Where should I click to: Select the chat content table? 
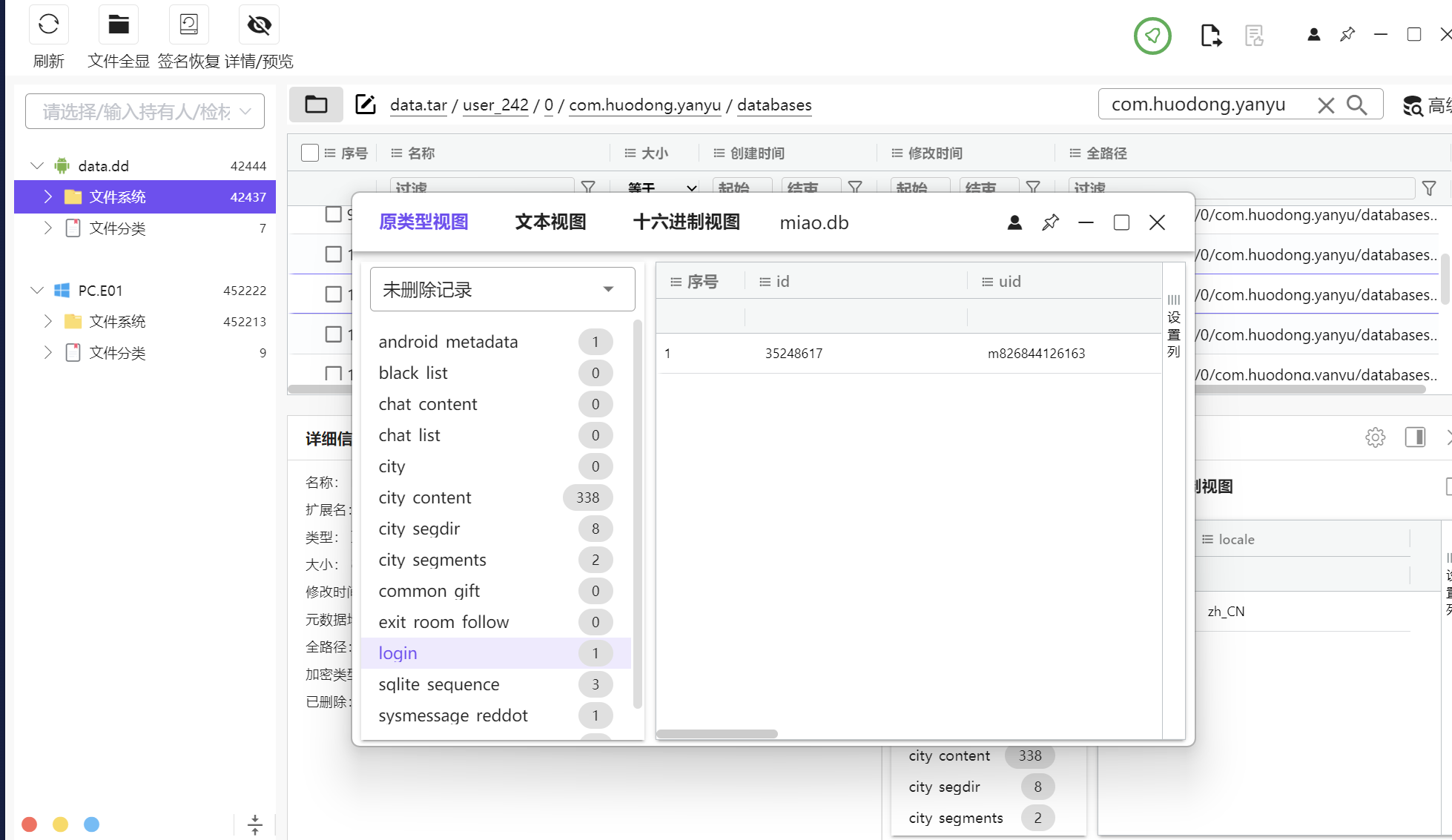click(x=495, y=404)
